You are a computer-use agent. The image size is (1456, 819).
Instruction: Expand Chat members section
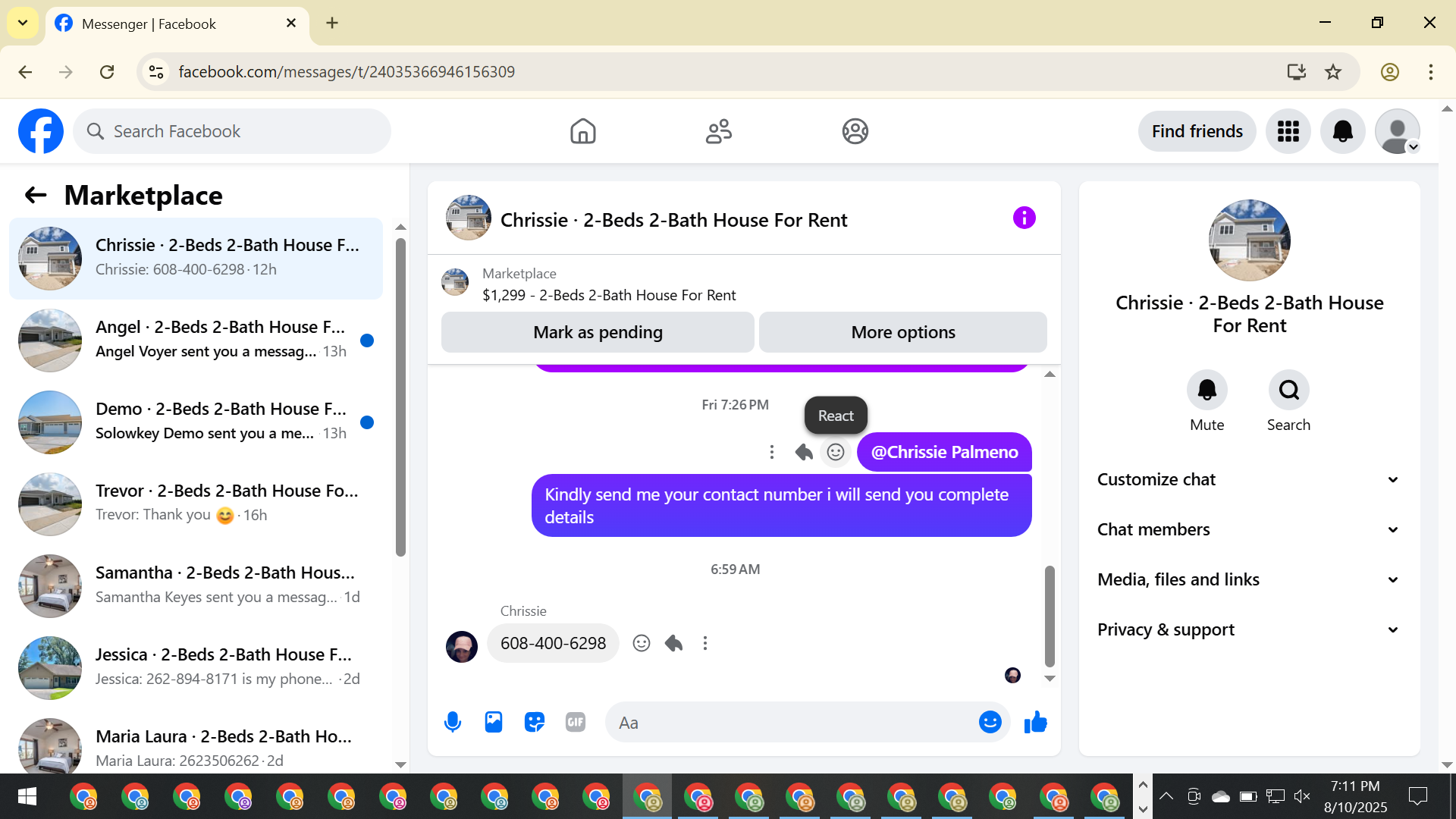pos(1249,529)
